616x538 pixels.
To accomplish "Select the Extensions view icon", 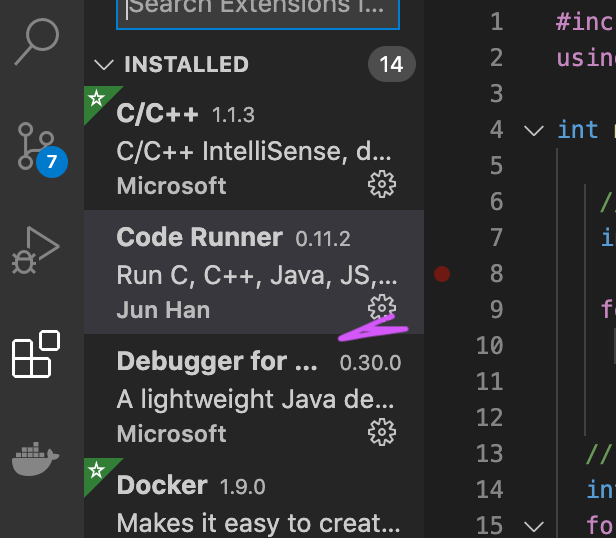I will 36,354.
